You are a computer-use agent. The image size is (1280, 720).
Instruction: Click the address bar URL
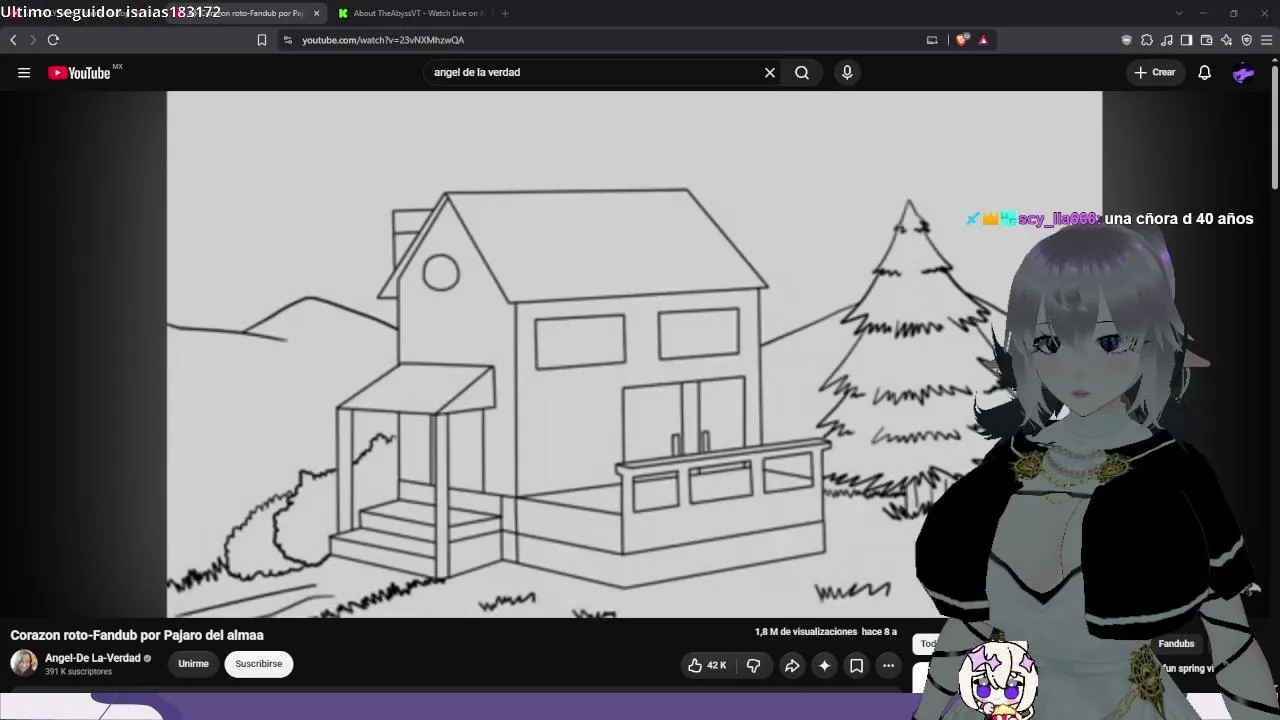point(383,40)
